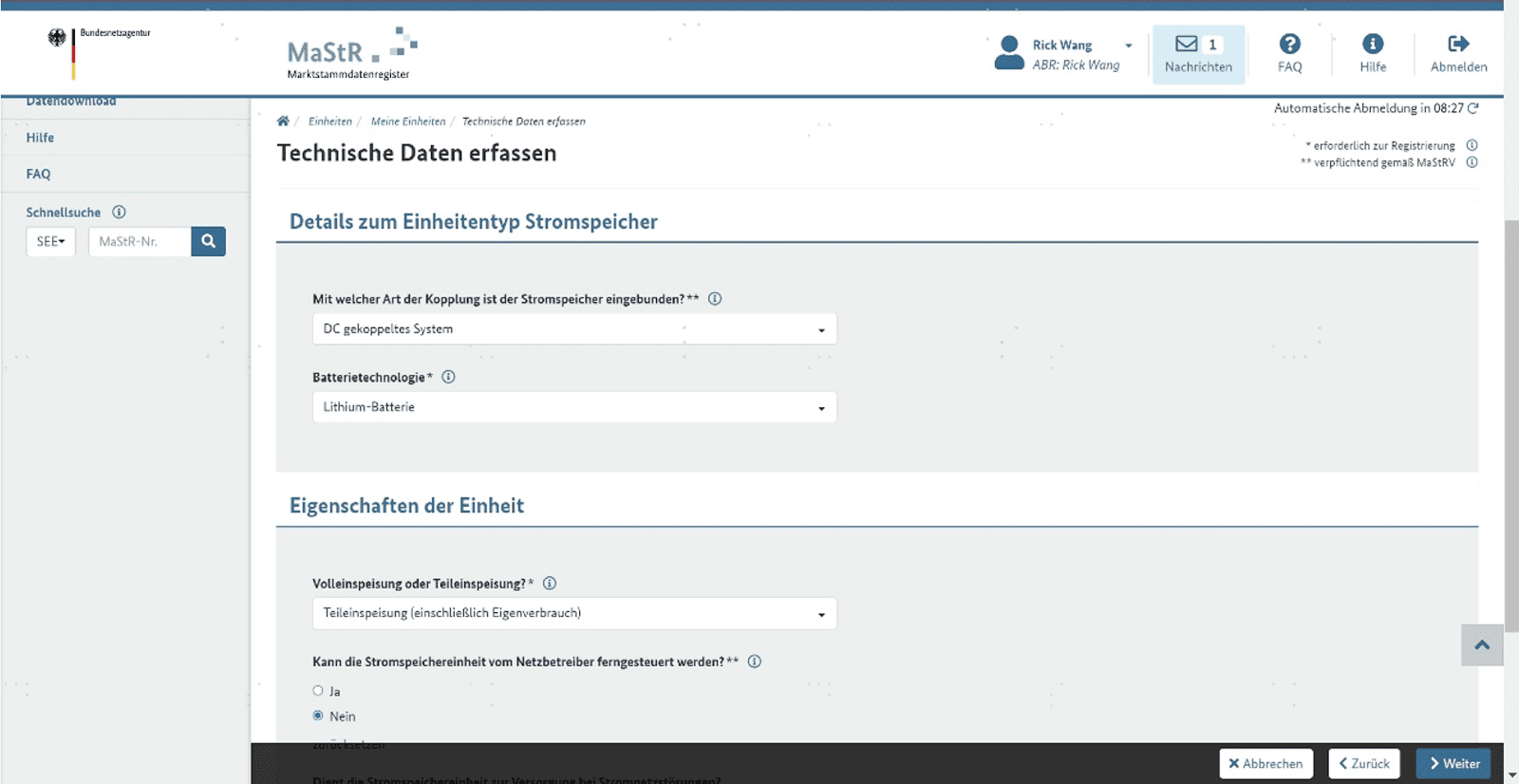
Task: Show info next to Kopplung question
Action: [715, 298]
